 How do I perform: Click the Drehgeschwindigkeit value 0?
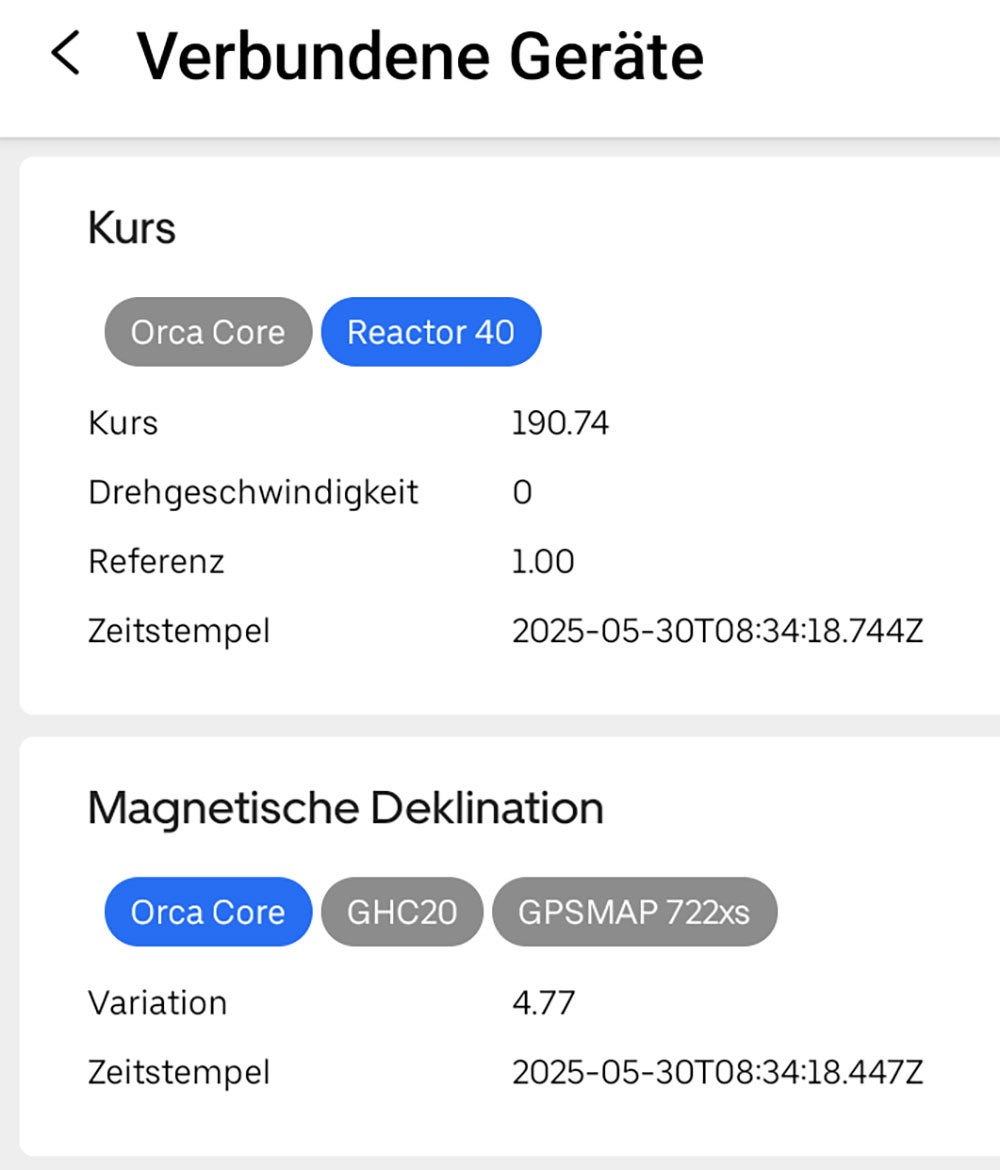pos(522,493)
